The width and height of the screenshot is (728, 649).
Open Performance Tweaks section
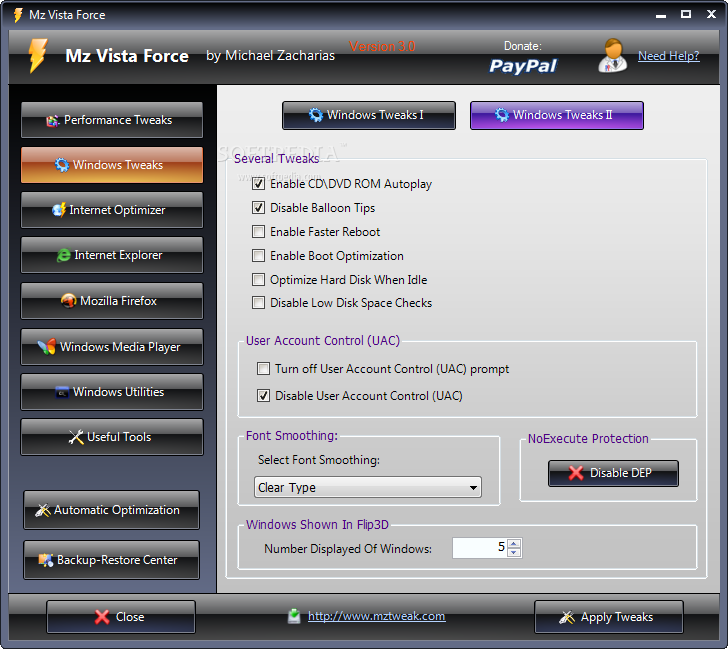click(112, 120)
